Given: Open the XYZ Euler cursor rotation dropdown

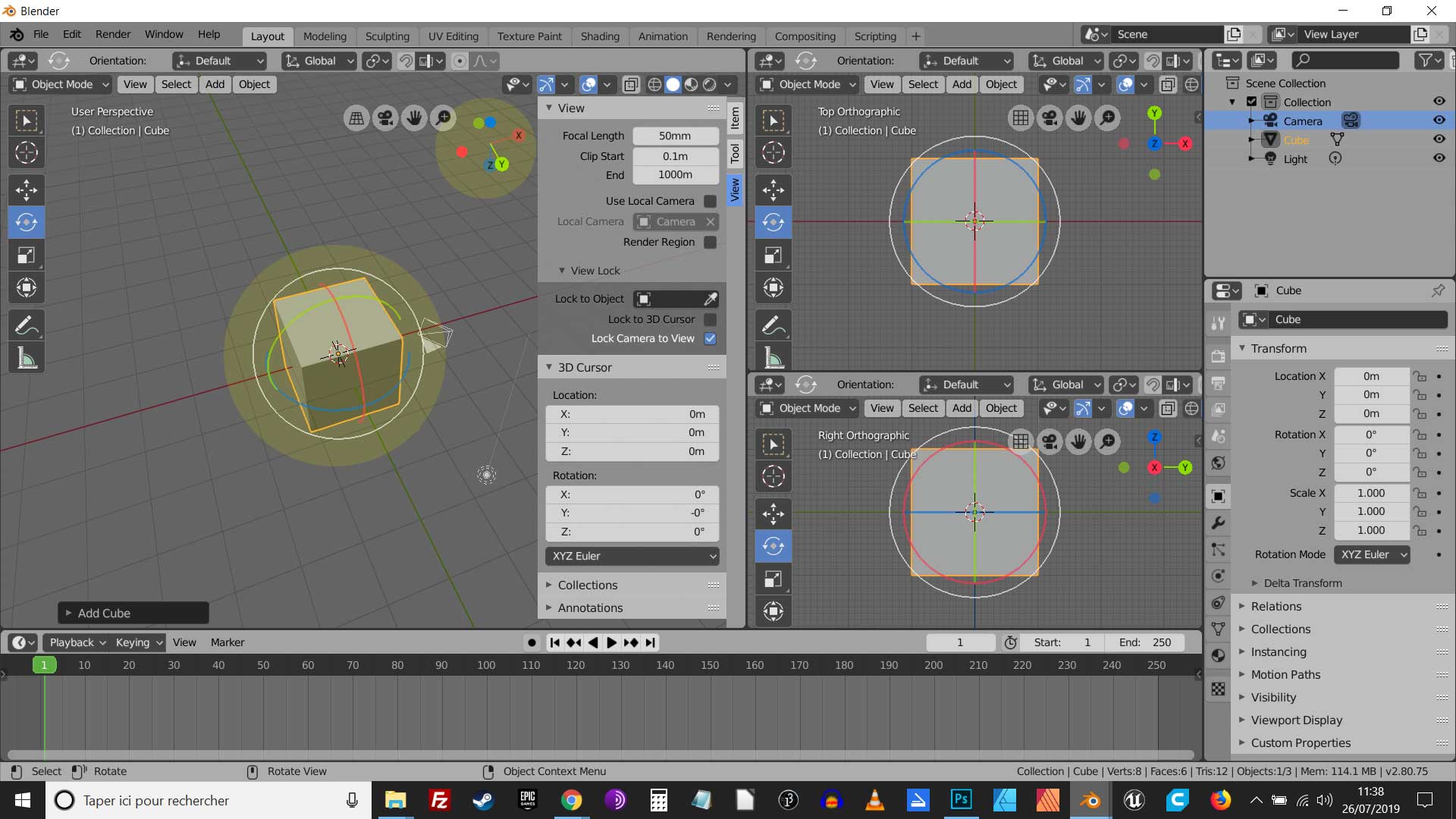Looking at the screenshot, I should pos(632,556).
